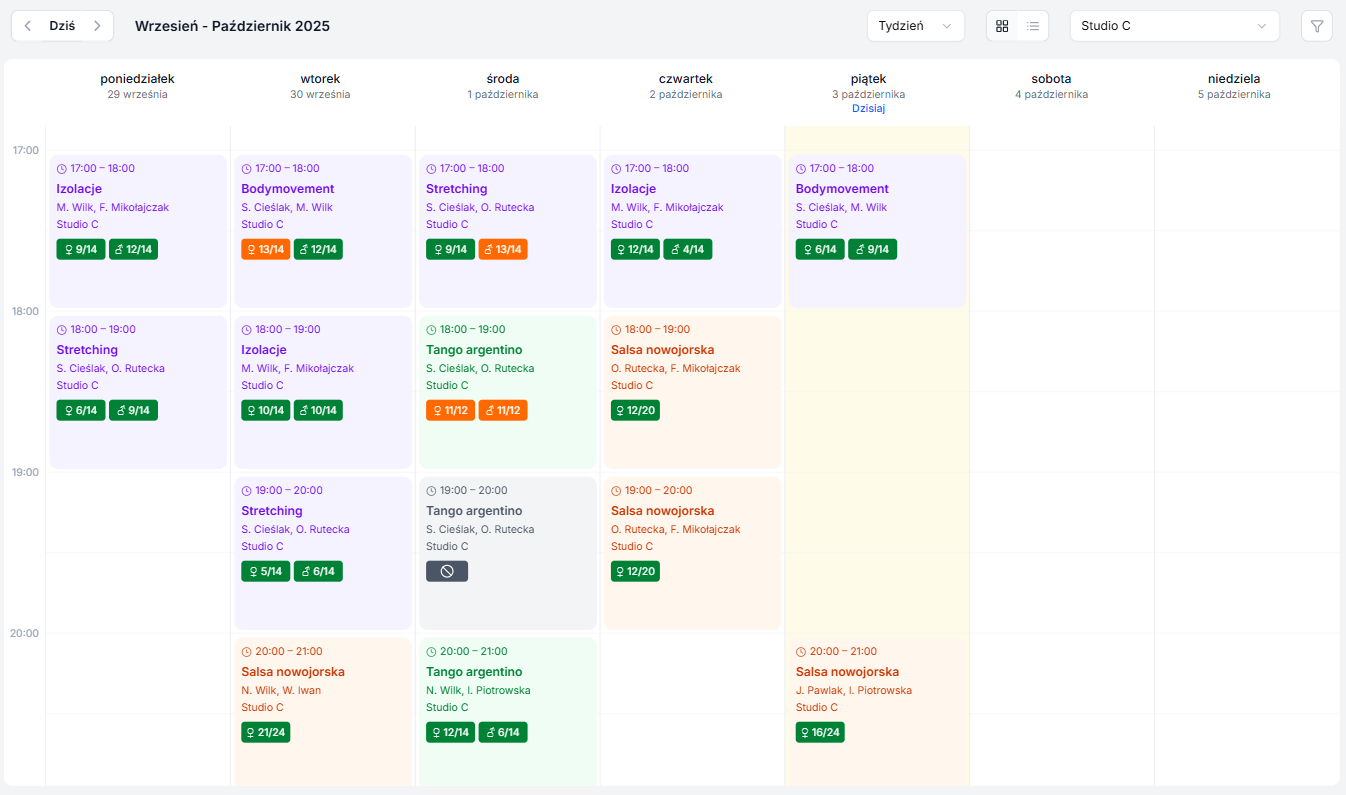This screenshot has height=795, width=1346.
Task: Click 16/24 badge on Friday Salsa nowojorska
Action: [x=820, y=732]
